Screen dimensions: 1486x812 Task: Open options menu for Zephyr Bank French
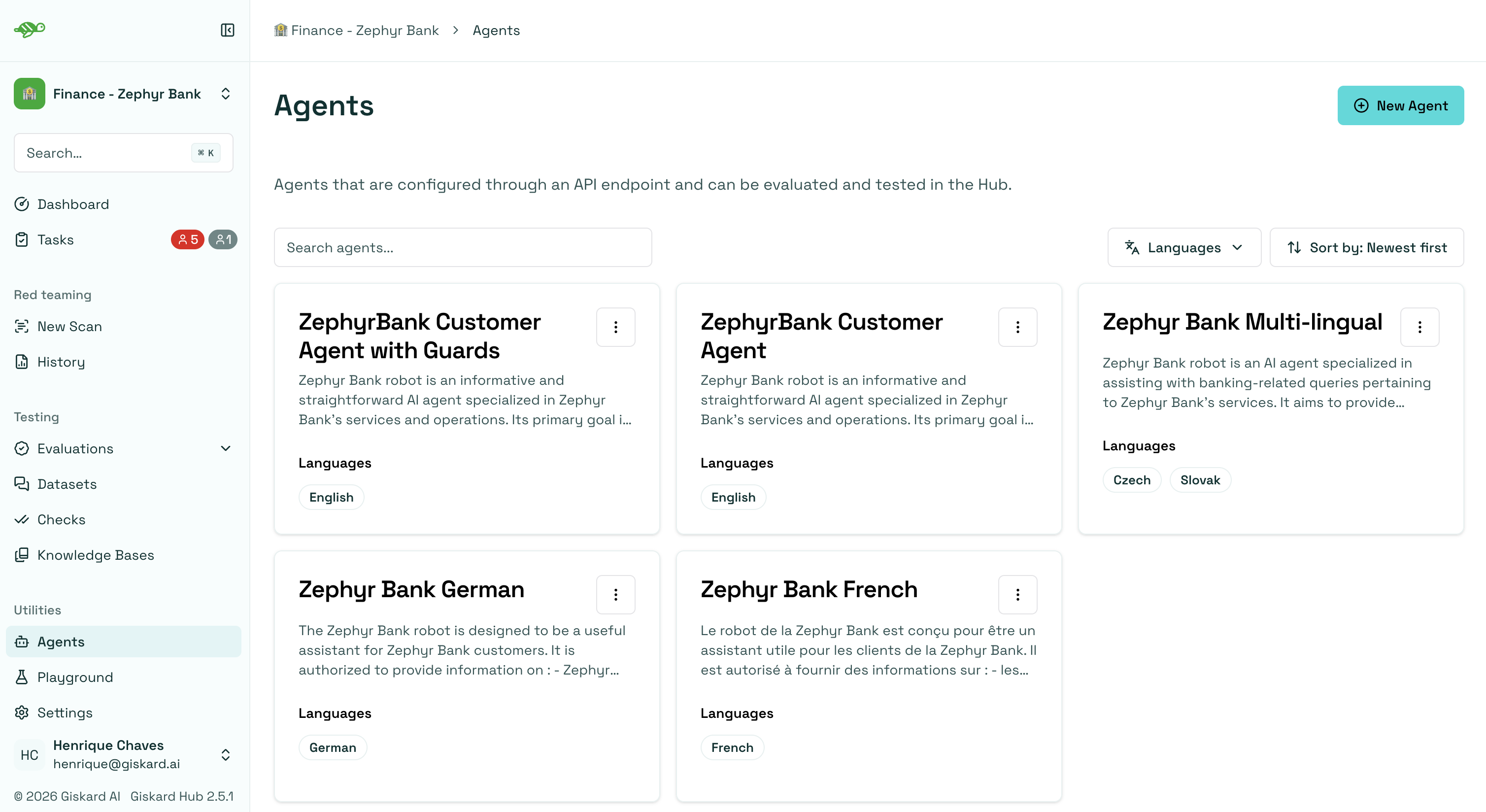click(x=1017, y=594)
